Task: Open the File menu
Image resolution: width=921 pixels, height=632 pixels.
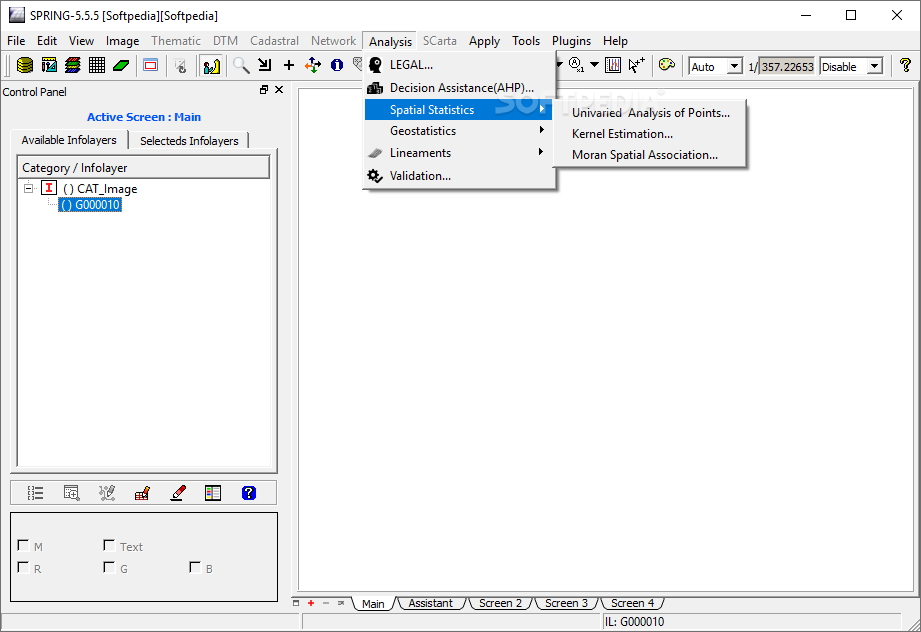Action: click(16, 41)
